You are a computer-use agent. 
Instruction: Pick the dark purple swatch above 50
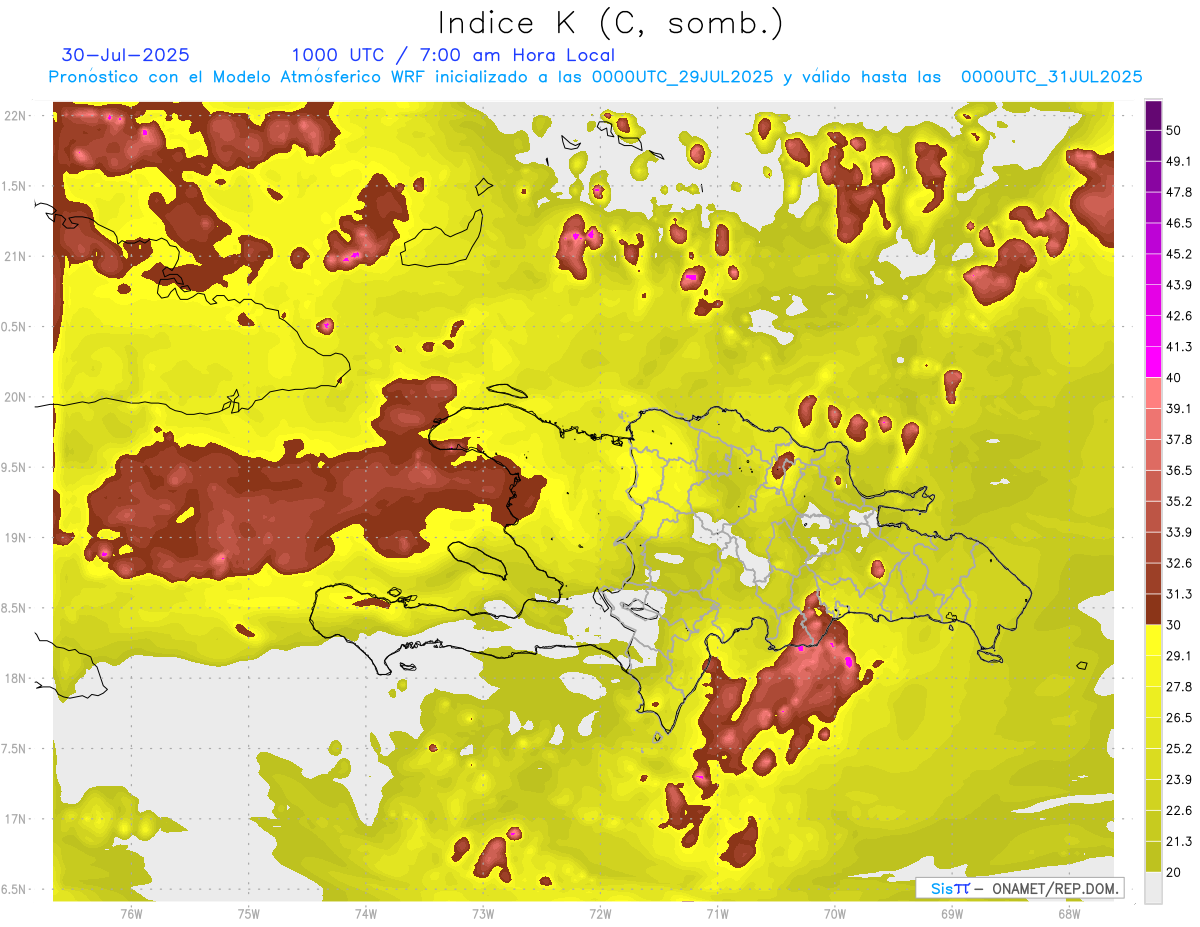coord(1153,115)
